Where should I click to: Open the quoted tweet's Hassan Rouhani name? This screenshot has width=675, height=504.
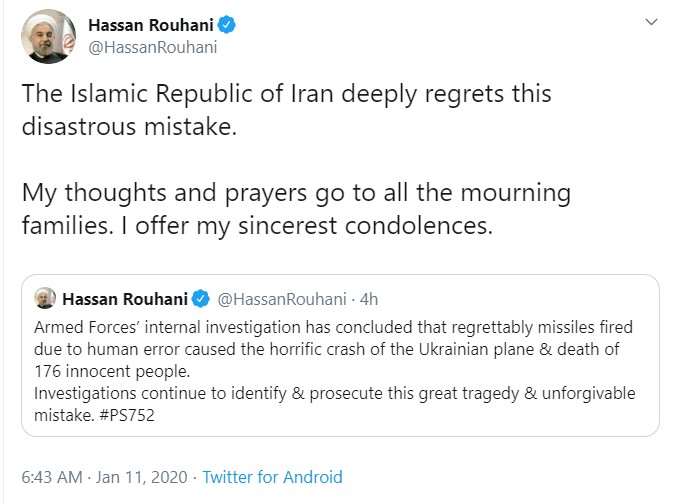(125, 299)
